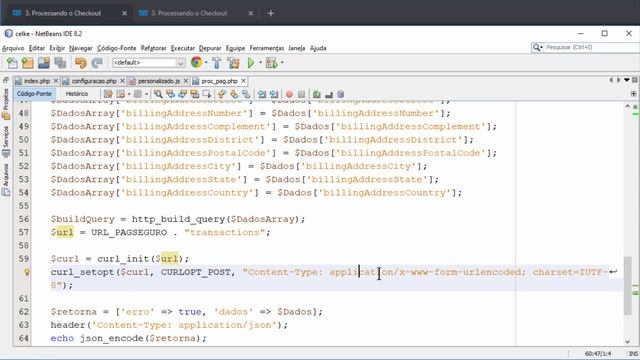Open the Refatorar menu
Screen dimensions: 640x360
pos(153,48)
